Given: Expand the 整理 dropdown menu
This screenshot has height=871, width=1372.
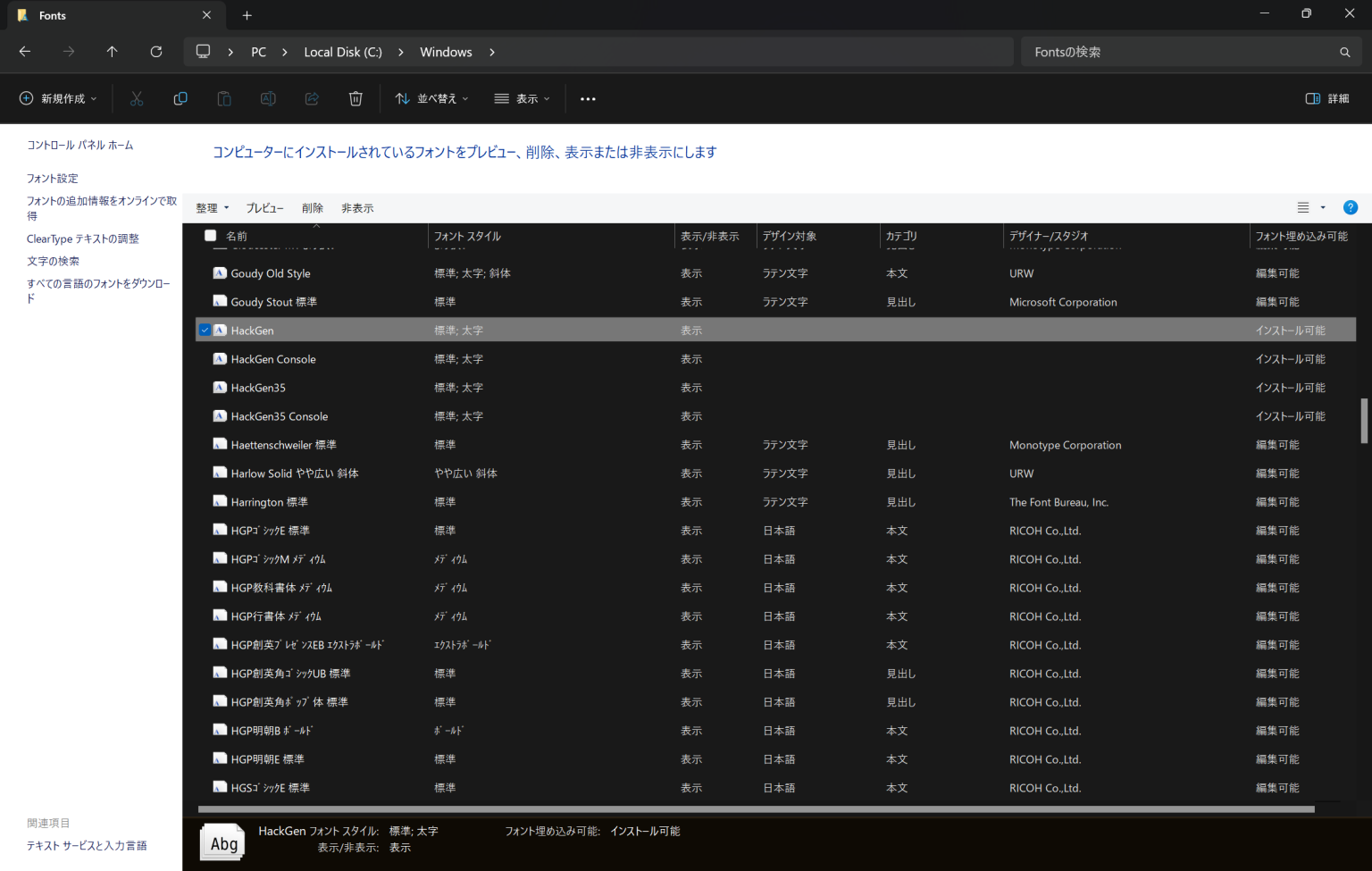Looking at the screenshot, I should [212, 207].
